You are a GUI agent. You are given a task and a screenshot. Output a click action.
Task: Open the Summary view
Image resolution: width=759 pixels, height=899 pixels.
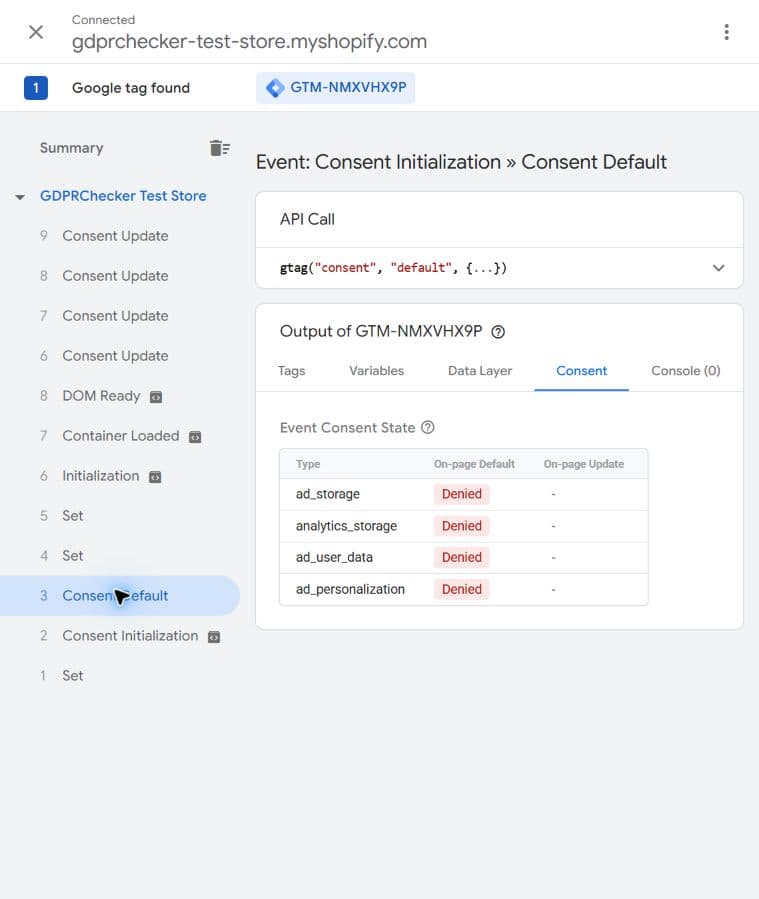click(72, 148)
